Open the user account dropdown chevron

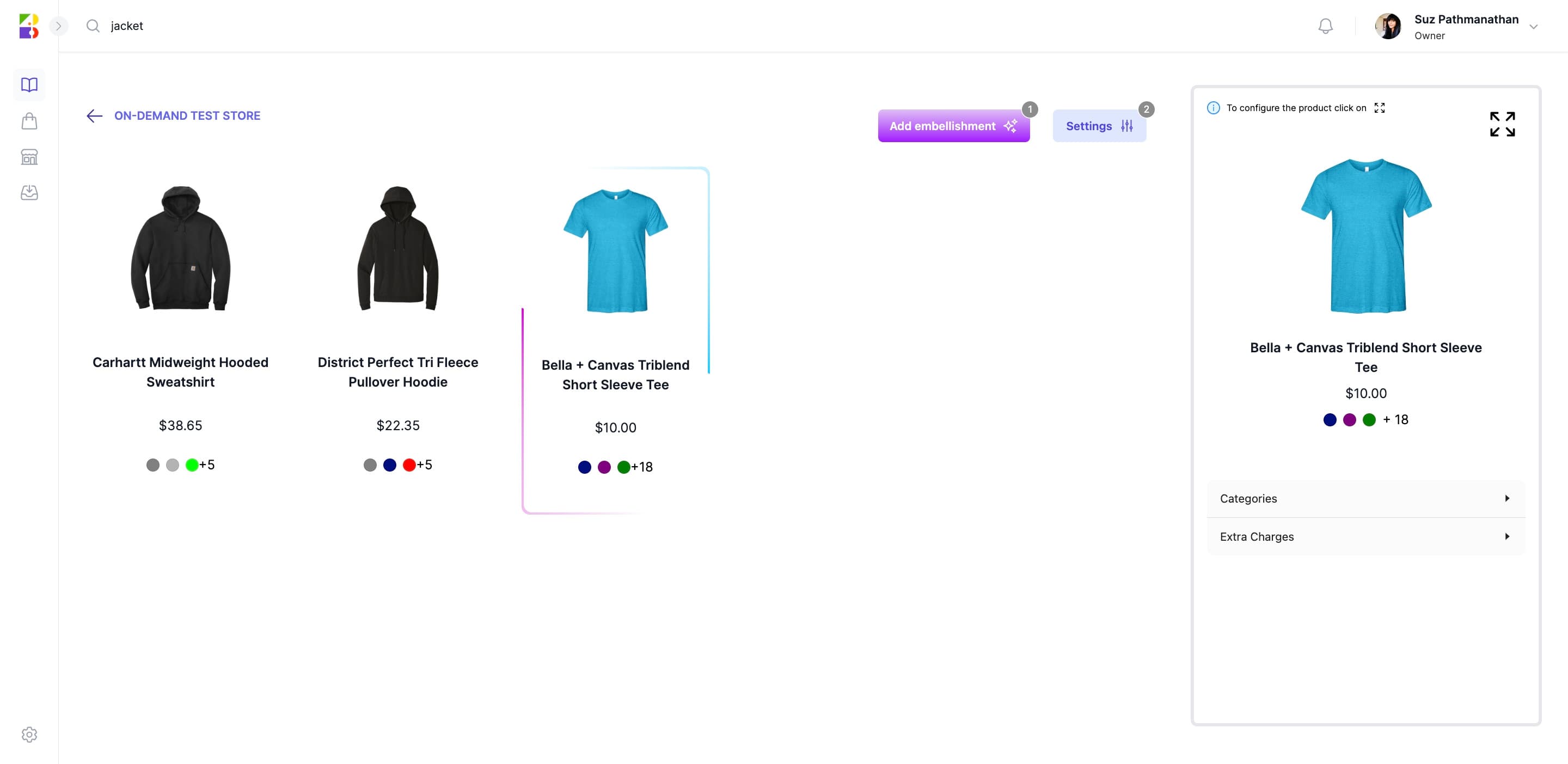(x=1533, y=27)
